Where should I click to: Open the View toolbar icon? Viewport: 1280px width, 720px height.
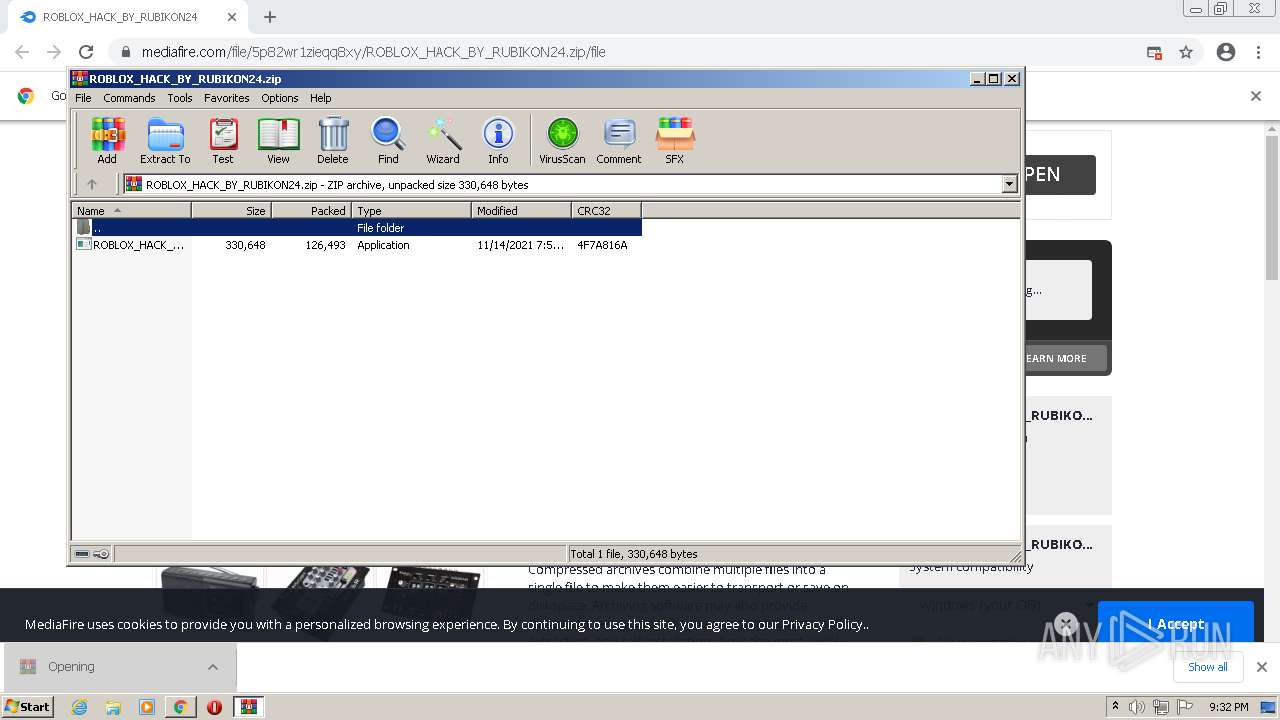278,140
